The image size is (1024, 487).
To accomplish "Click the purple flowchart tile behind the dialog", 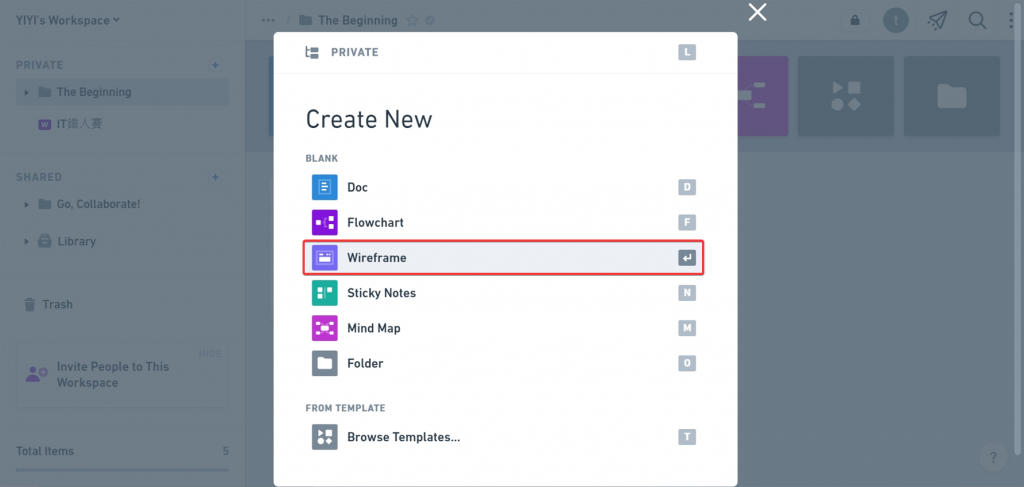I will (x=763, y=96).
